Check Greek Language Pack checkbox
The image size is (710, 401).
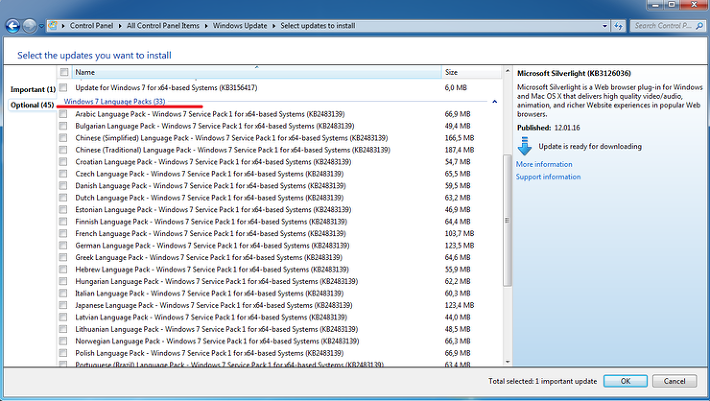pyautogui.click(x=63, y=258)
